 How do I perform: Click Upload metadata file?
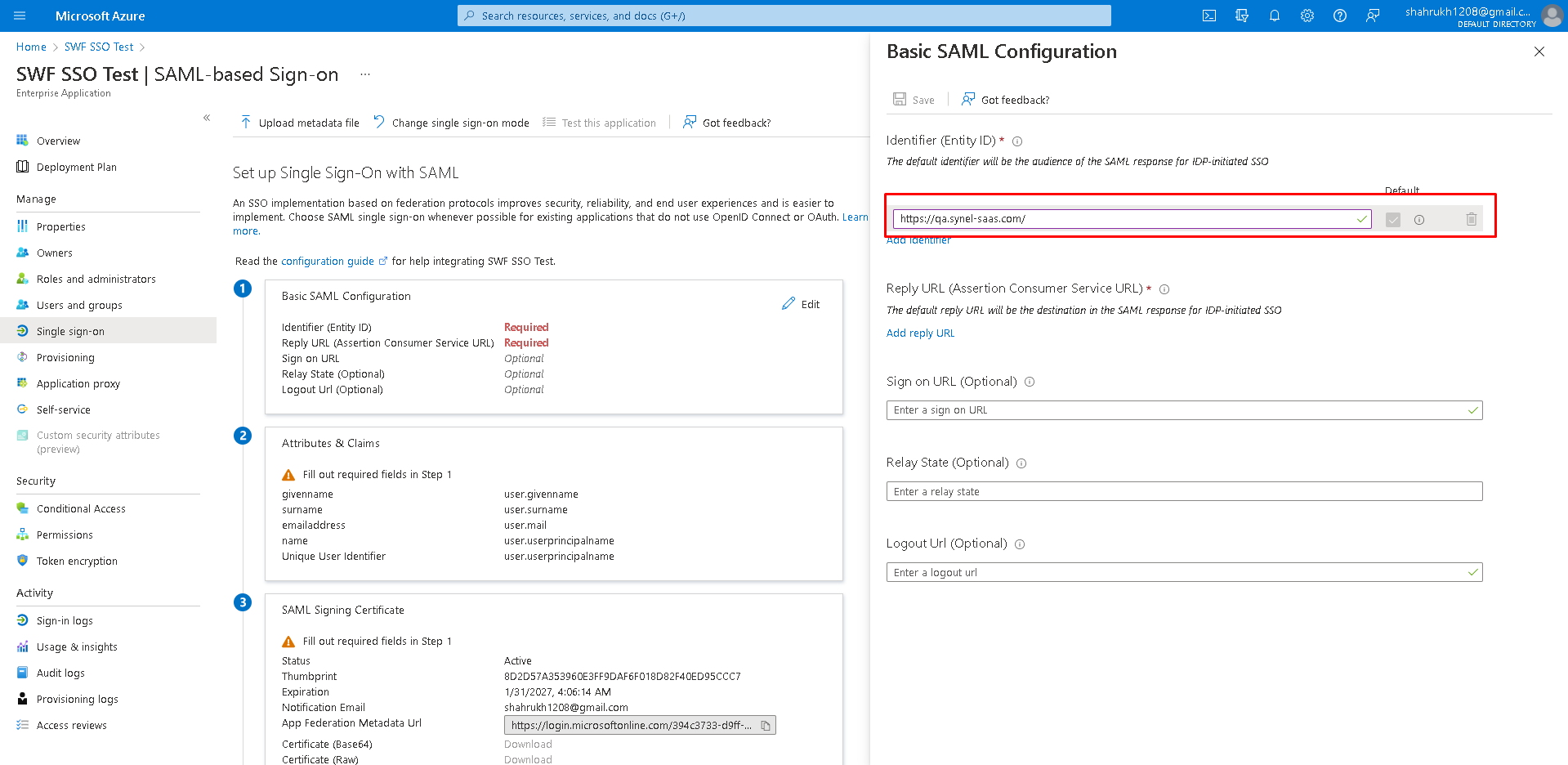point(300,123)
